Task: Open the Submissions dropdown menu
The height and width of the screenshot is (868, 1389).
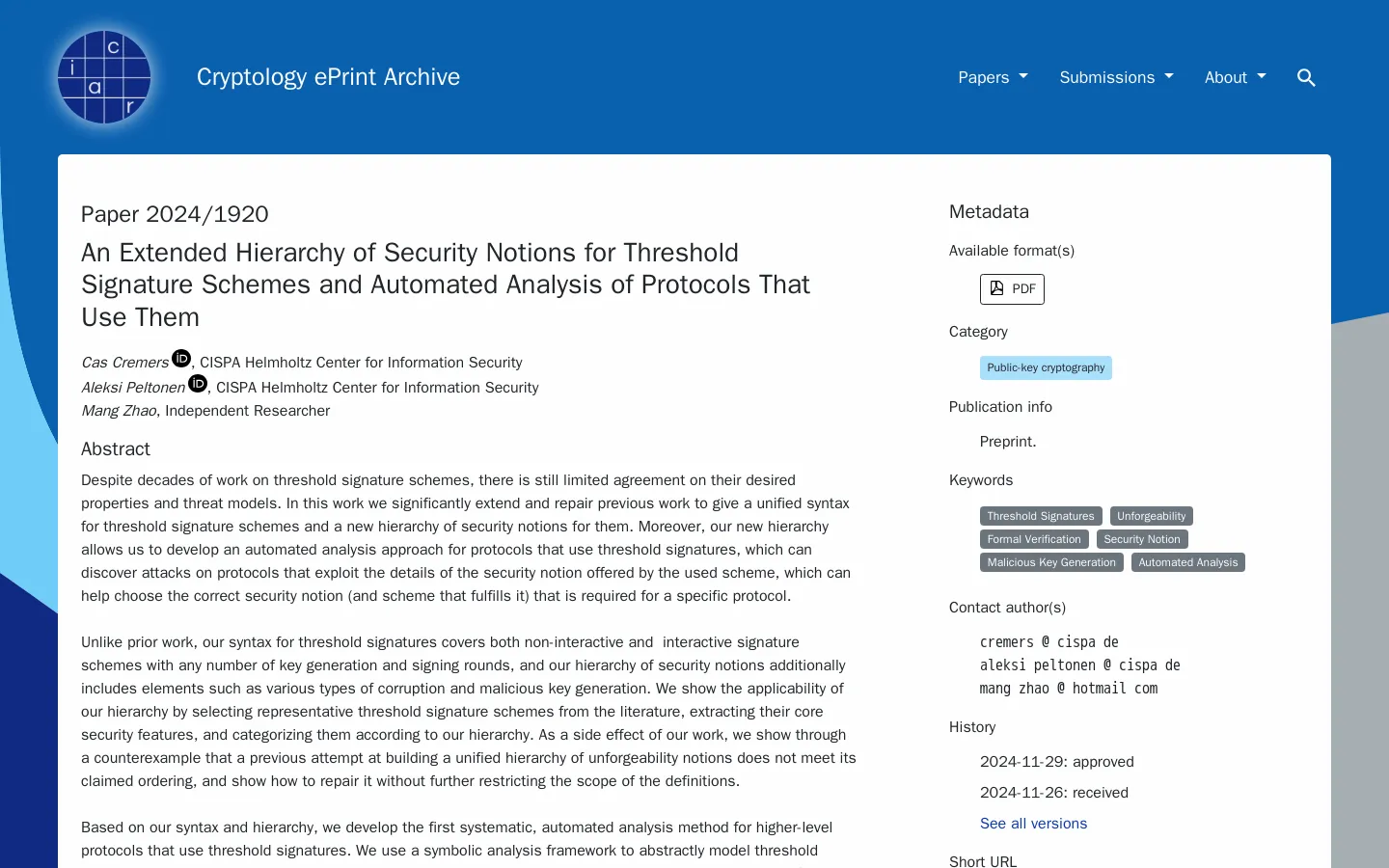Action: 1116,77
